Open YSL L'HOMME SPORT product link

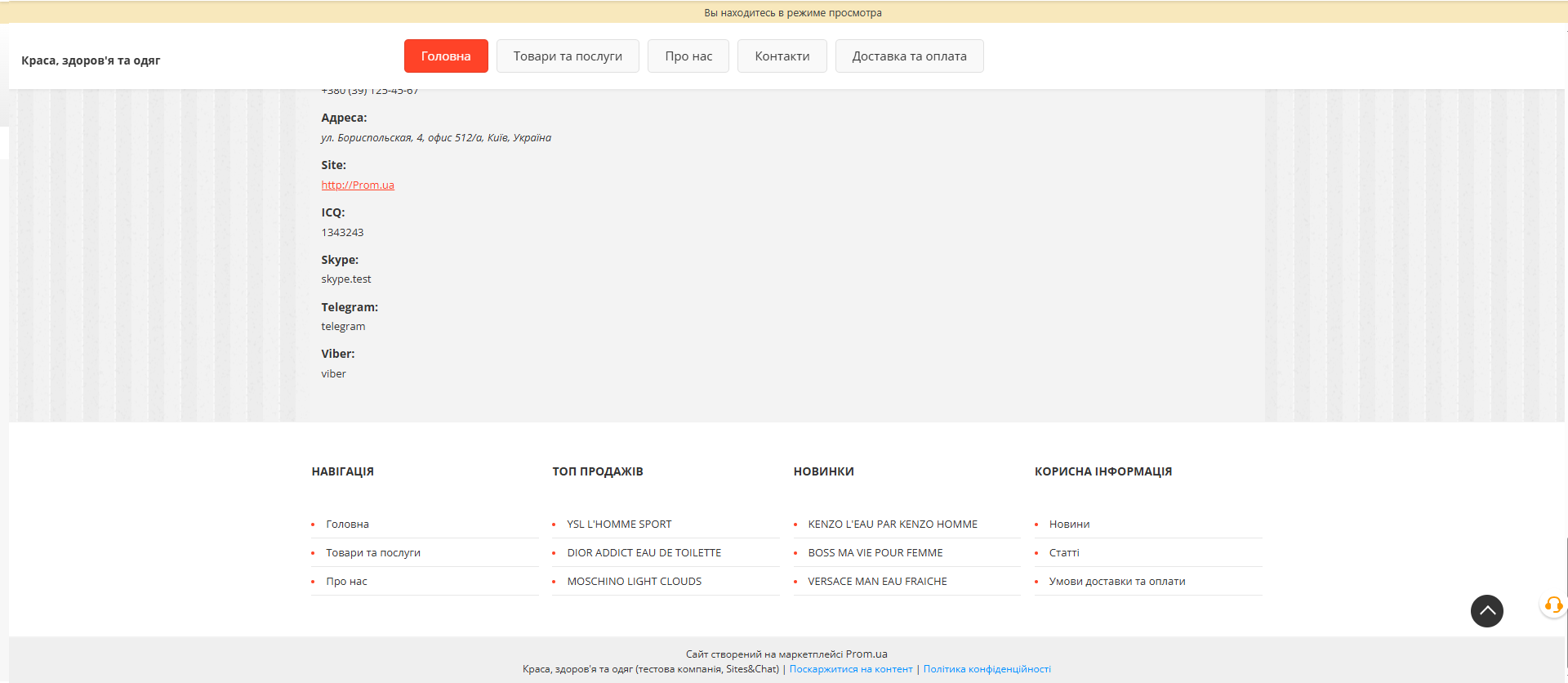(619, 525)
